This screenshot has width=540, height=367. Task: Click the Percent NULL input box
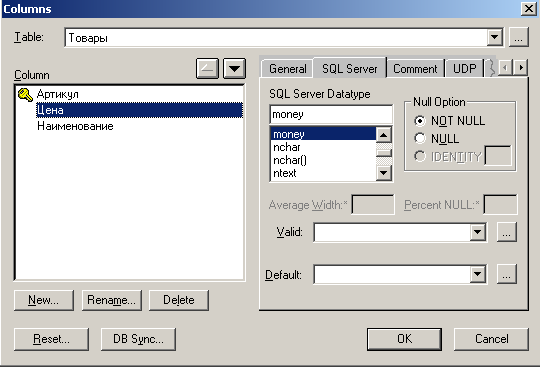point(500,205)
